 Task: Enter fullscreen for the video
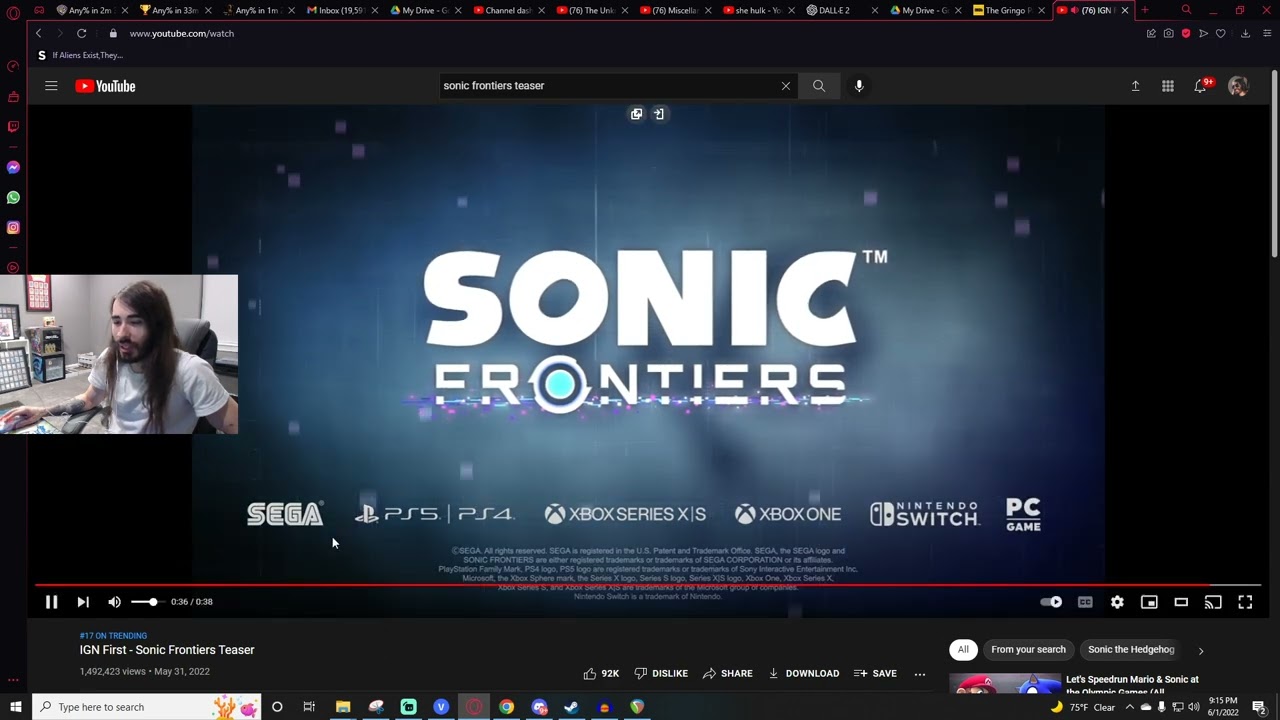point(1245,602)
